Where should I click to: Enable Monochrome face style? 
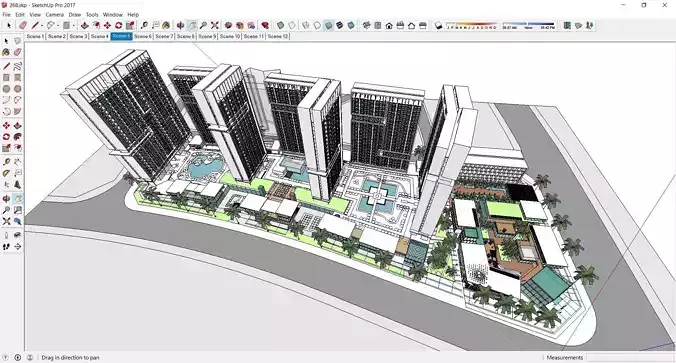(x=351, y=25)
